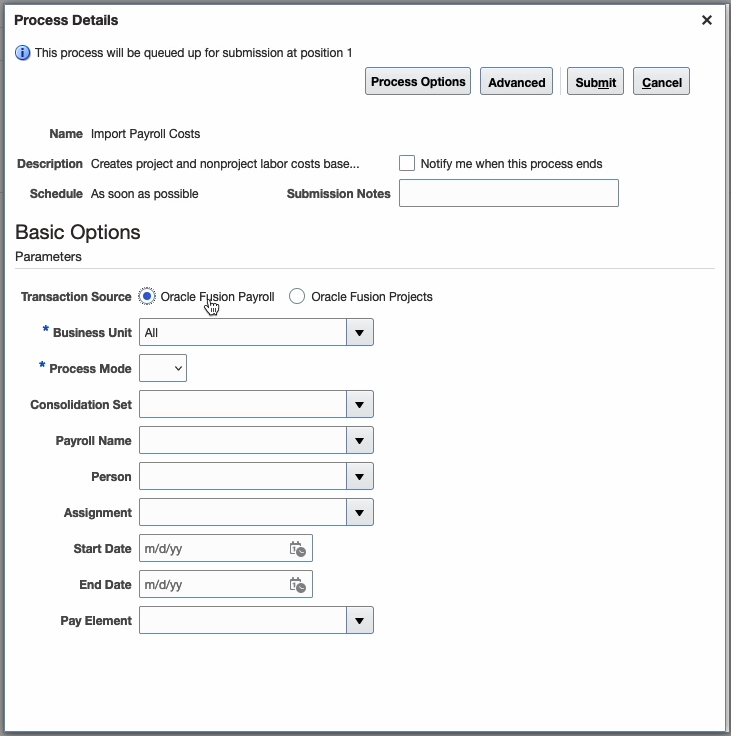Open the End Date calendar picker icon
The height and width of the screenshot is (736, 731).
point(298,585)
